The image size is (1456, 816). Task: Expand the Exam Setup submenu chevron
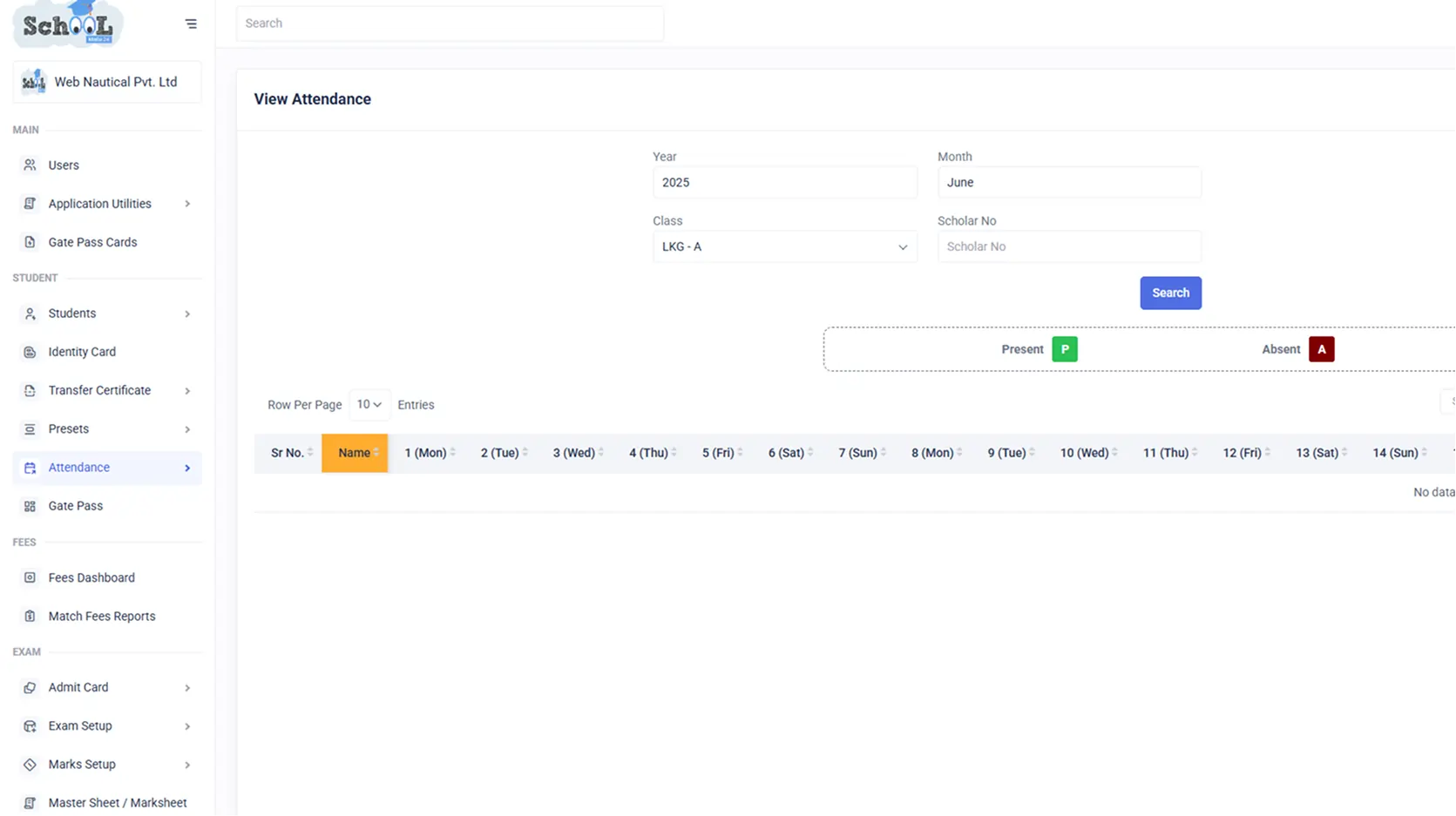pyautogui.click(x=187, y=726)
